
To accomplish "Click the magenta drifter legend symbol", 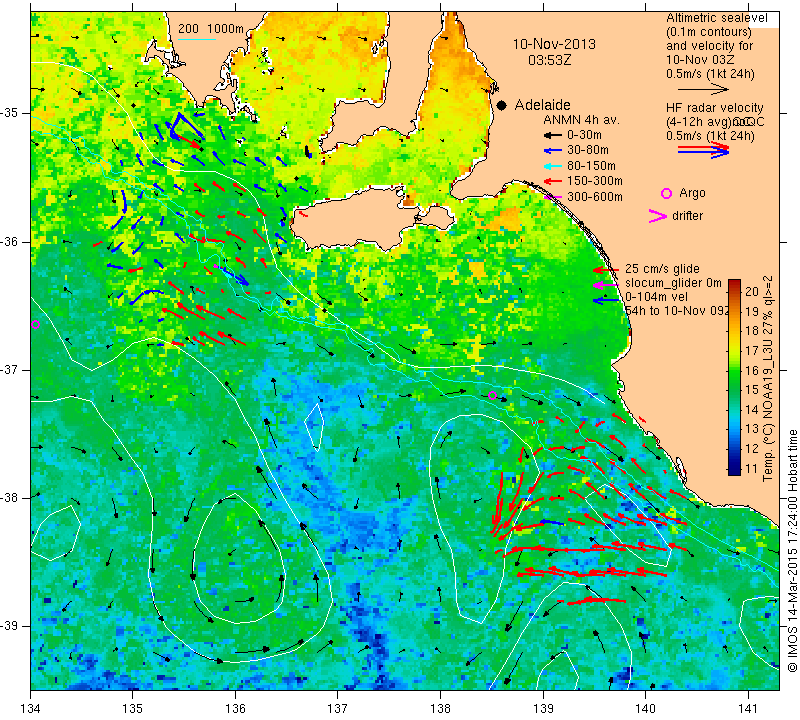I will point(658,216).
